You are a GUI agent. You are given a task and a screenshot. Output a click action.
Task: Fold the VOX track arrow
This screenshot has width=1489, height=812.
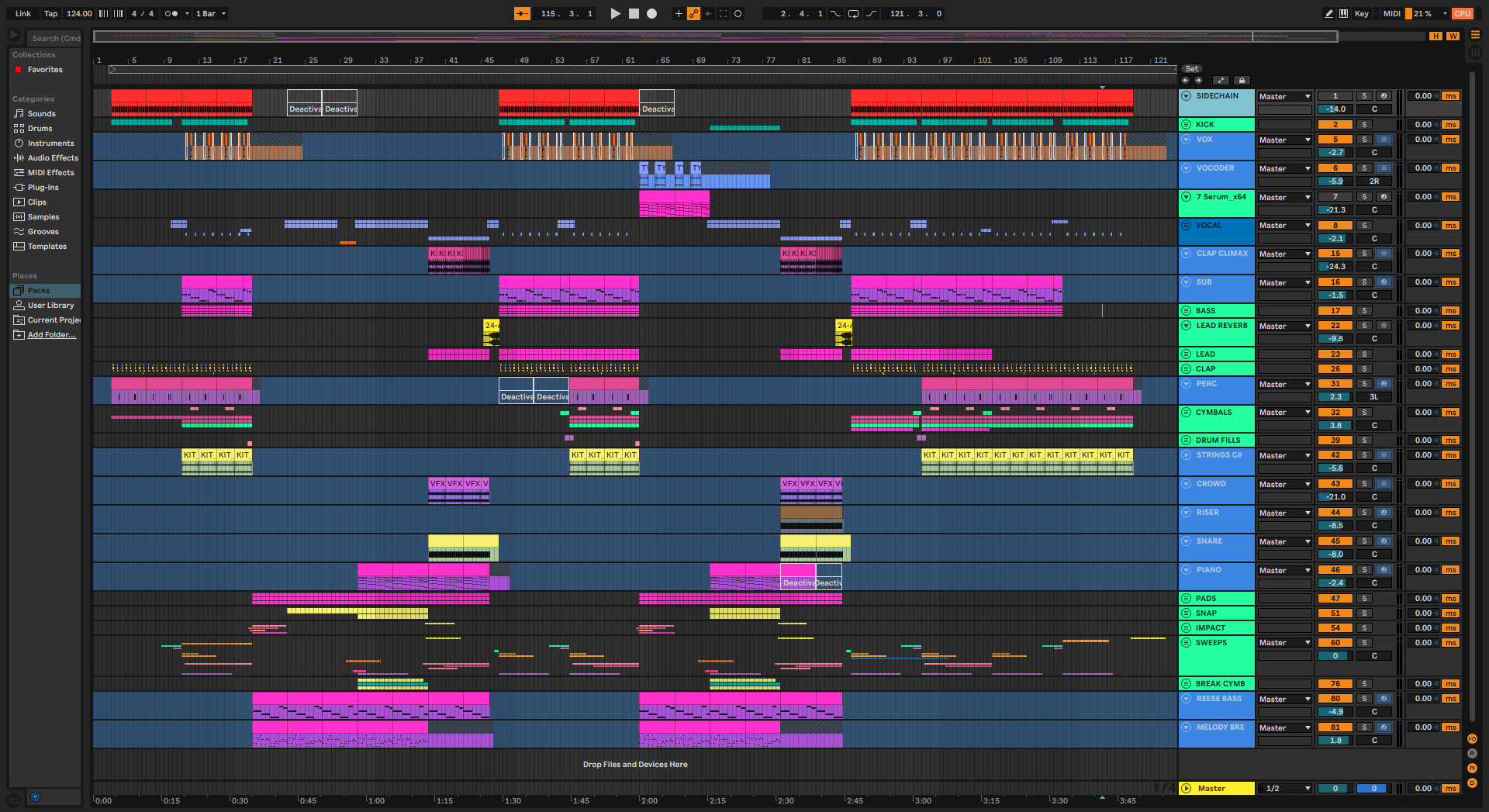1186,140
